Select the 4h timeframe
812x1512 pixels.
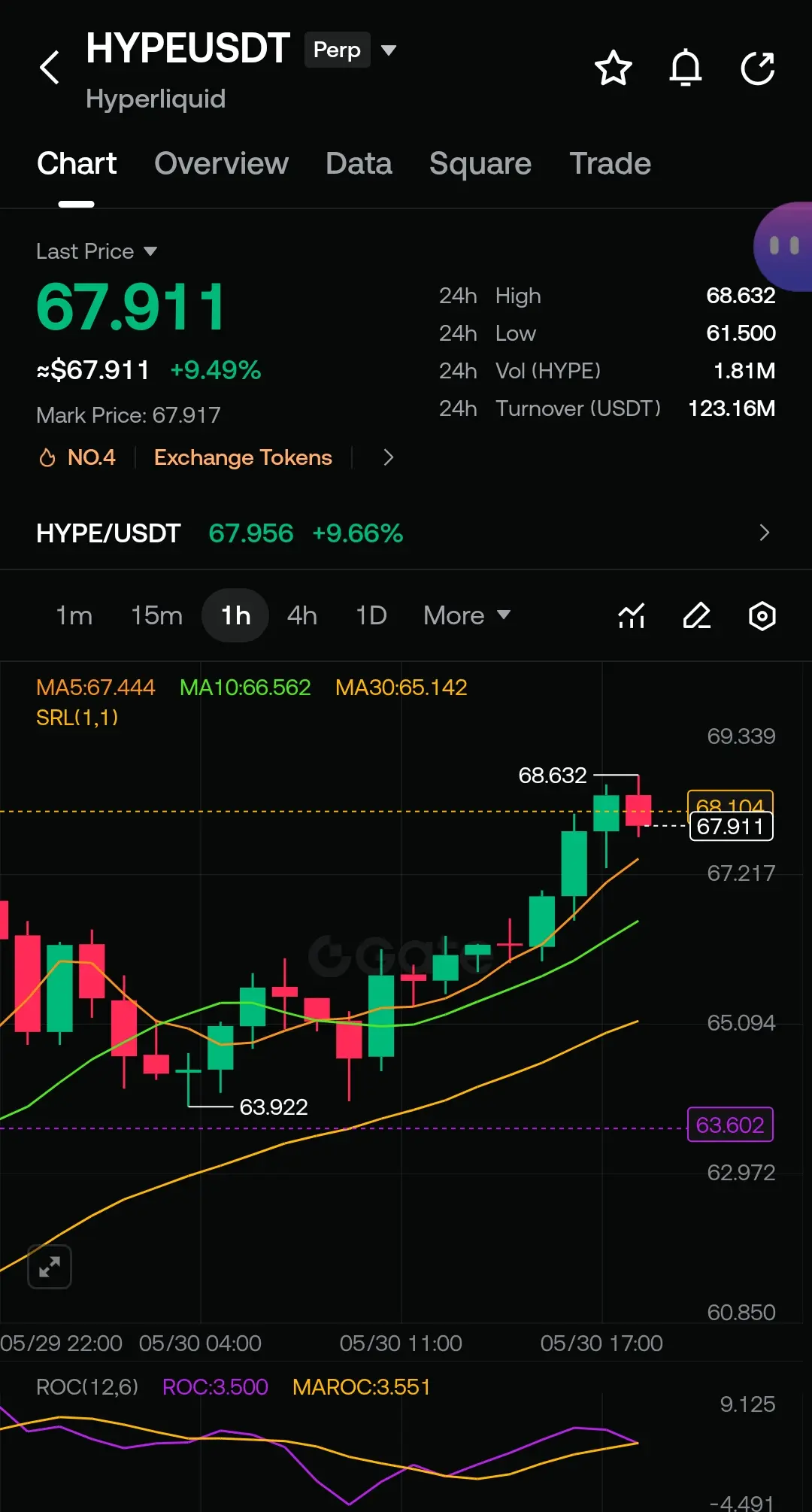[x=301, y=615]
